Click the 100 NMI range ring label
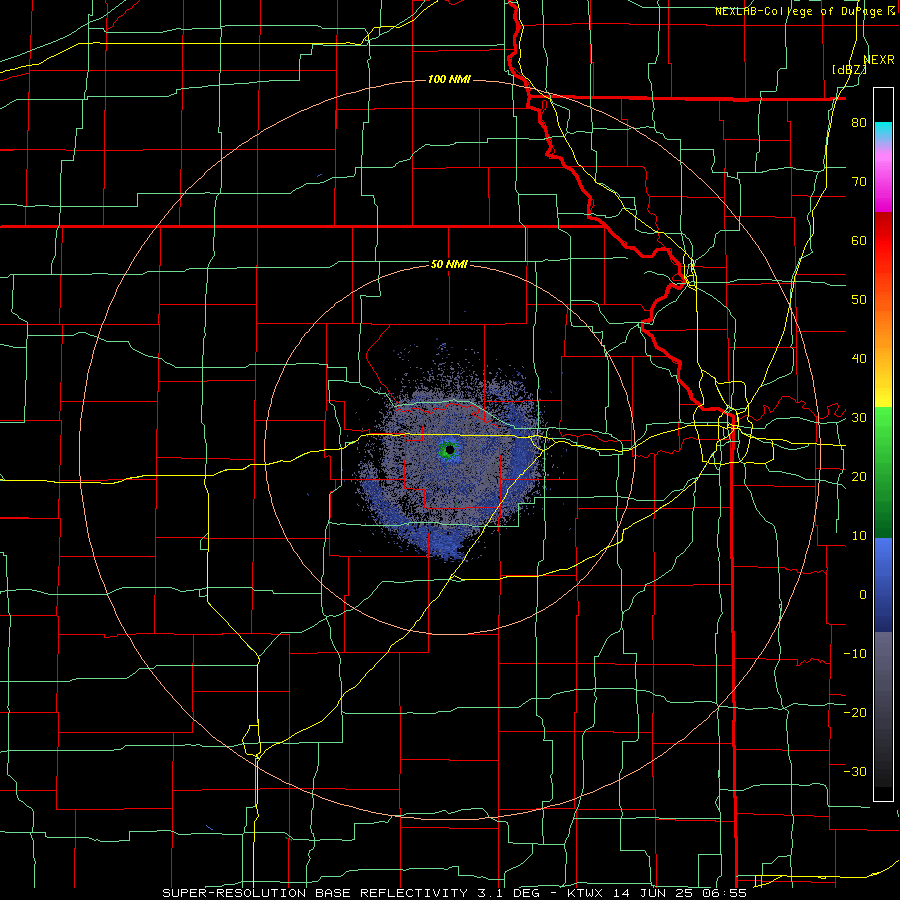 449,79
